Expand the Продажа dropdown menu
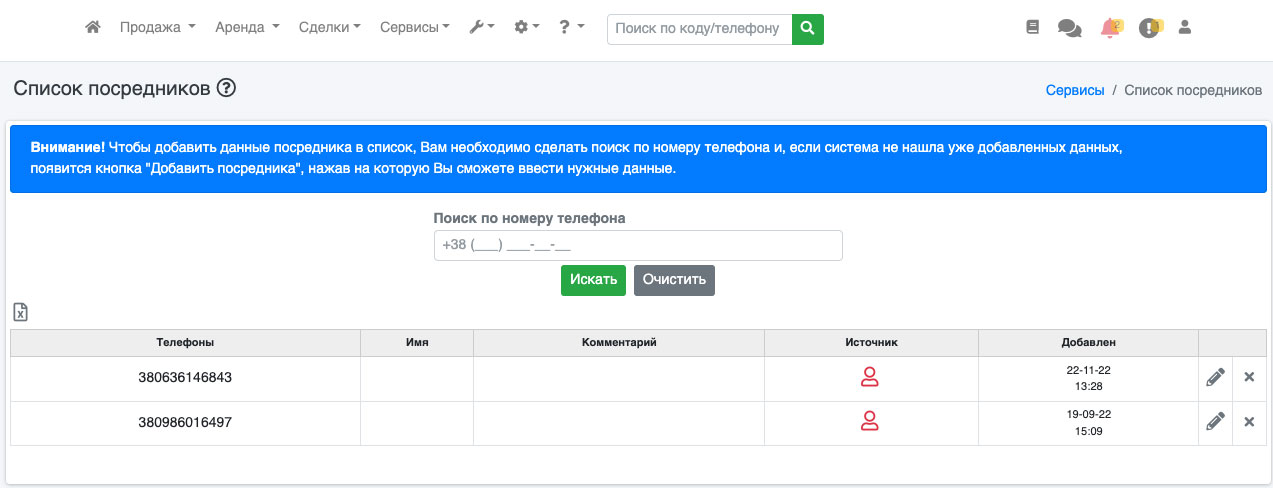Viewport: 1273px width, 488px height. pyautogui.click(x=157, y=28)
